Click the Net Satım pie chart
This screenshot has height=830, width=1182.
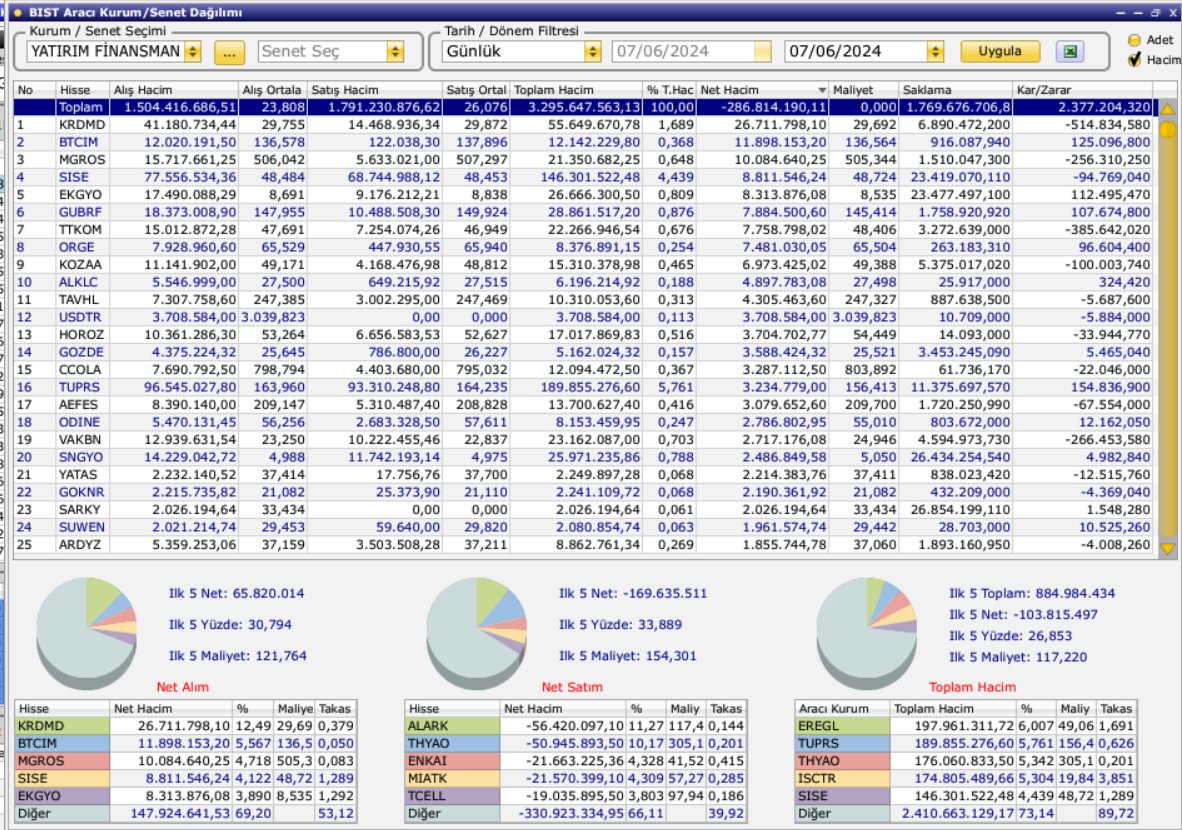[x=476, y=632]
